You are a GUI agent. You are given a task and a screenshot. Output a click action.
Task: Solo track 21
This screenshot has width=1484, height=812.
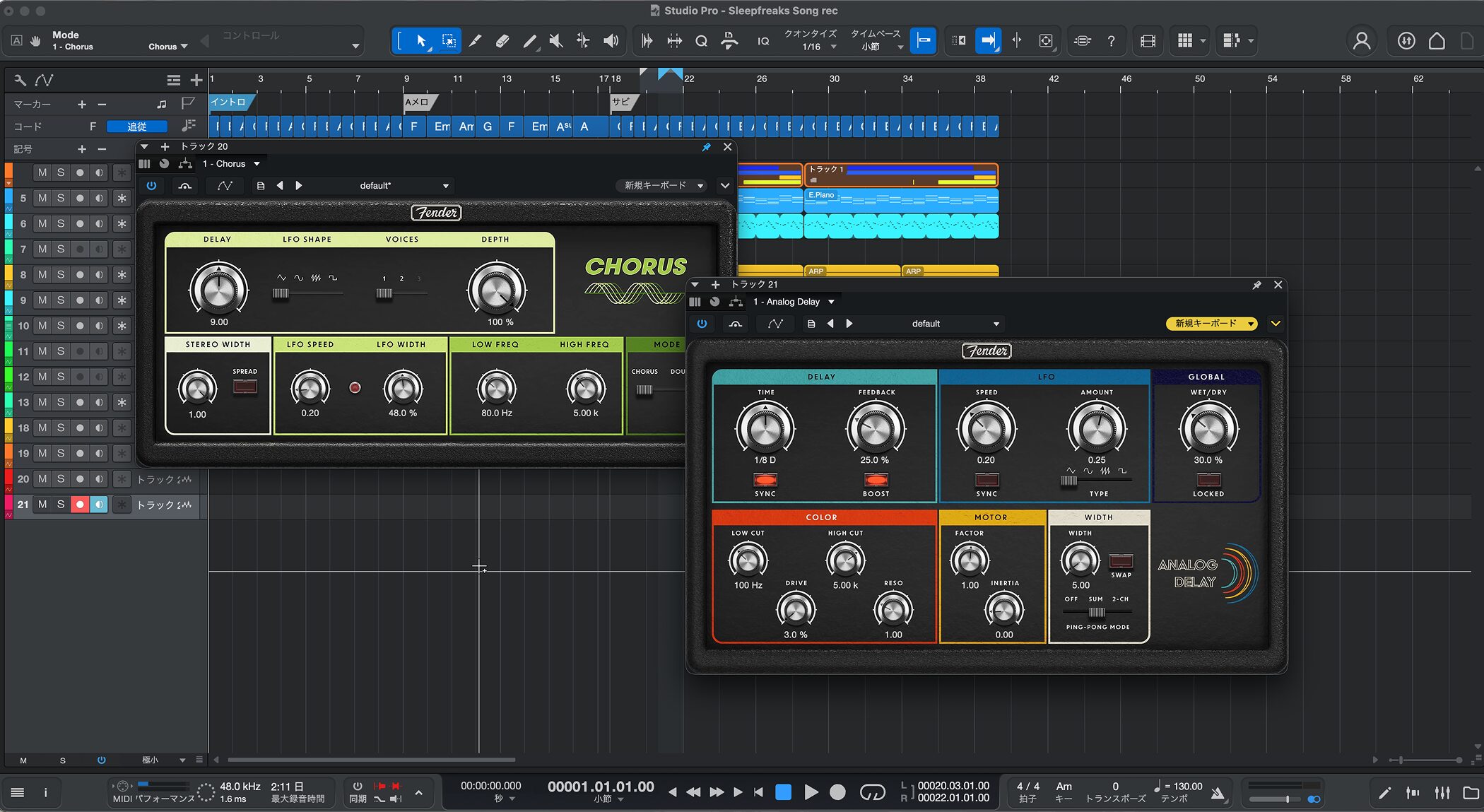pos(61,505)
